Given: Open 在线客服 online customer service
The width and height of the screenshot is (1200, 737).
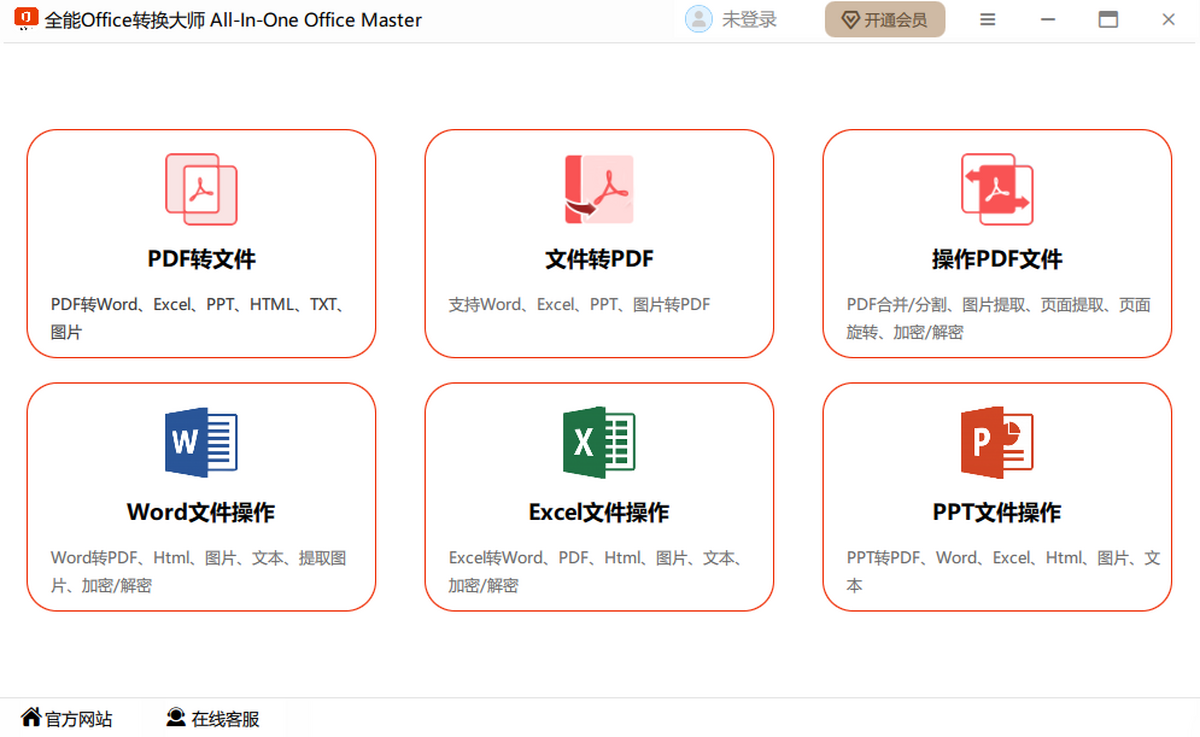Looking at the screenshot, I should coord(210,718).
